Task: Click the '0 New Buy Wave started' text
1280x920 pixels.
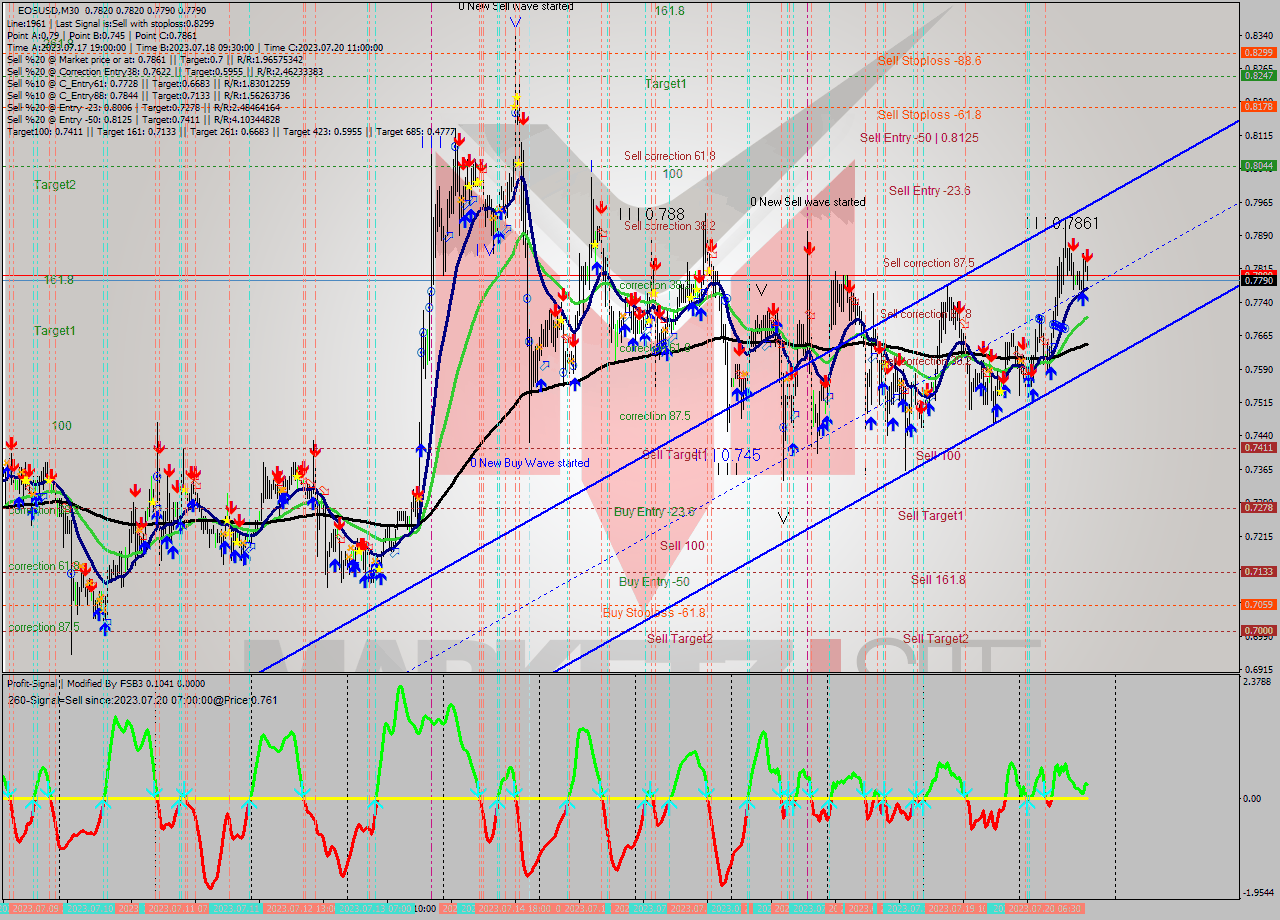Action: point(530,463)
